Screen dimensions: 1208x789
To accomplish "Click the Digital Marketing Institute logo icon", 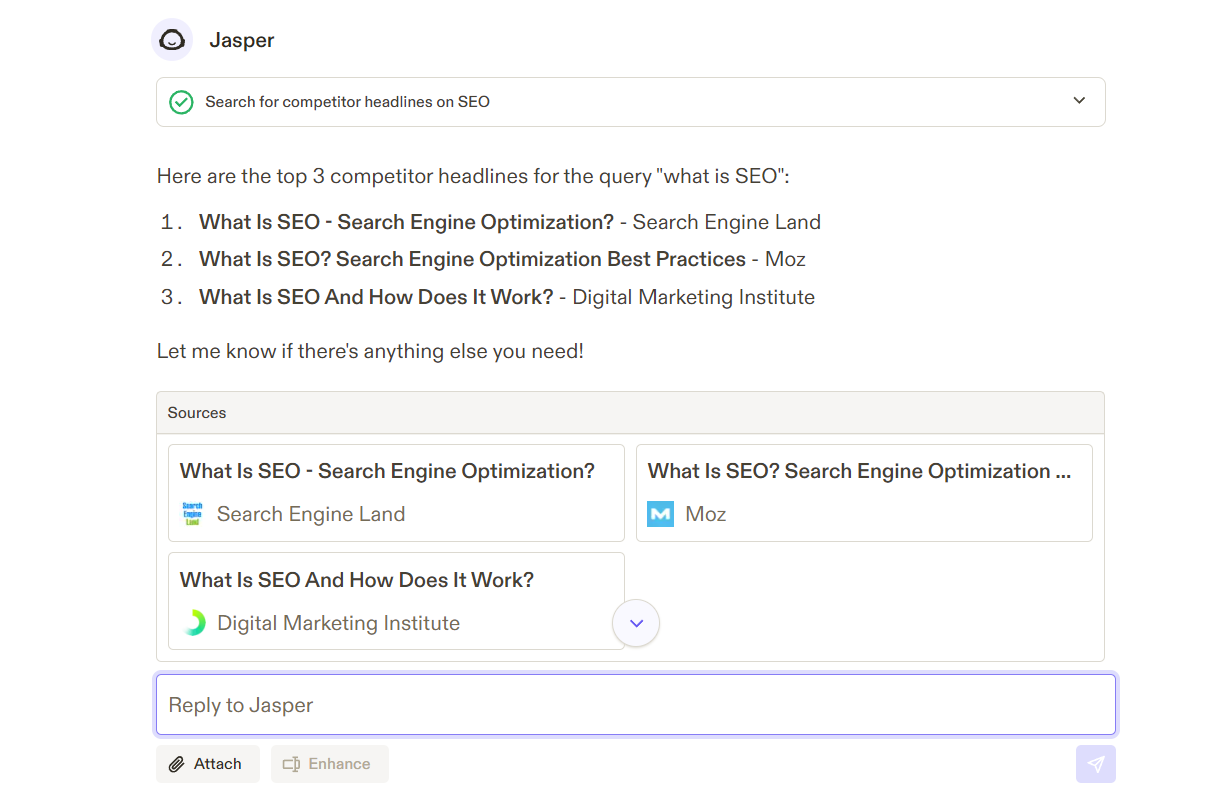I will pyautogui.click(x=193, y=623).
